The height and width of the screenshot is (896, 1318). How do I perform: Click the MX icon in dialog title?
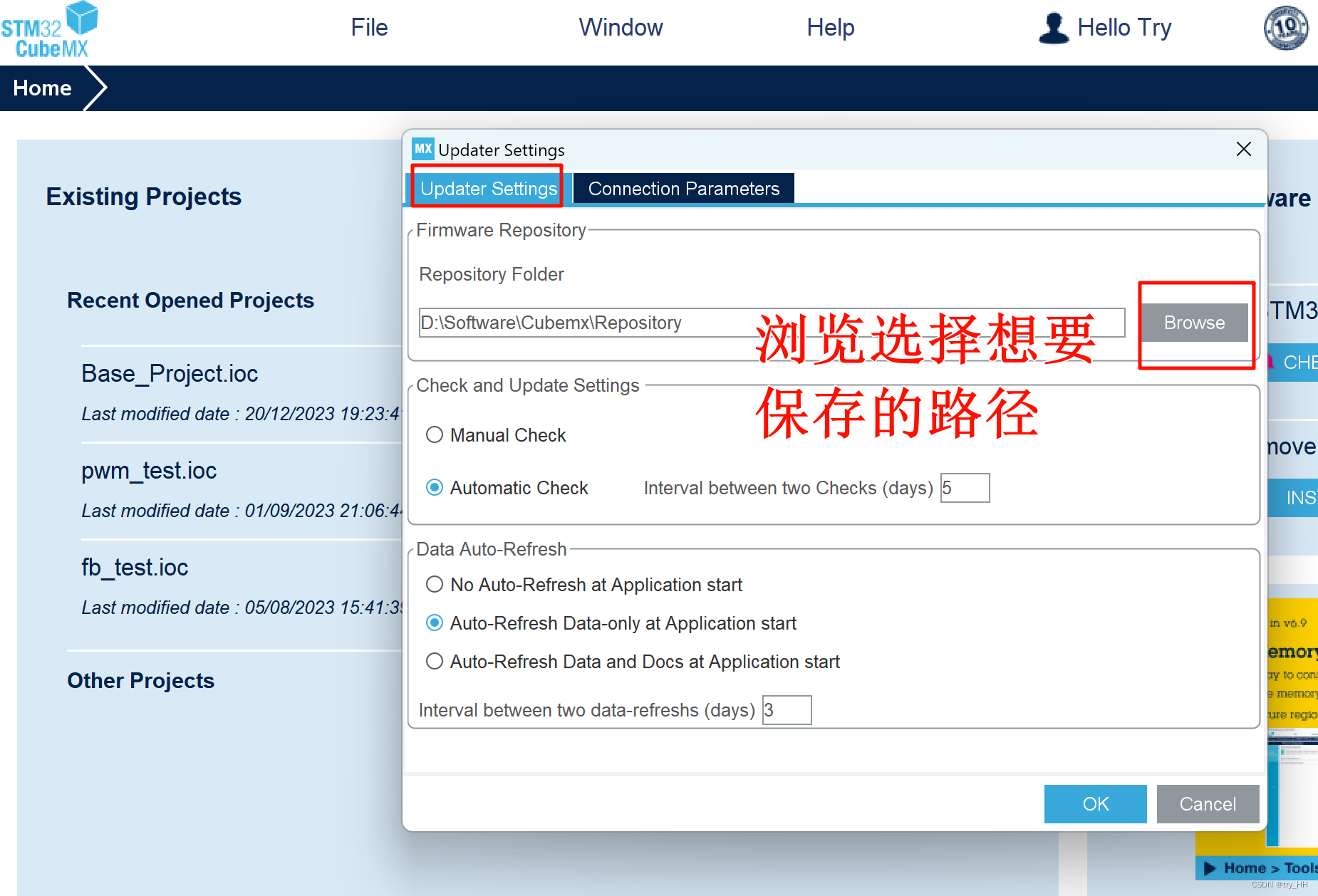[423, 149]
